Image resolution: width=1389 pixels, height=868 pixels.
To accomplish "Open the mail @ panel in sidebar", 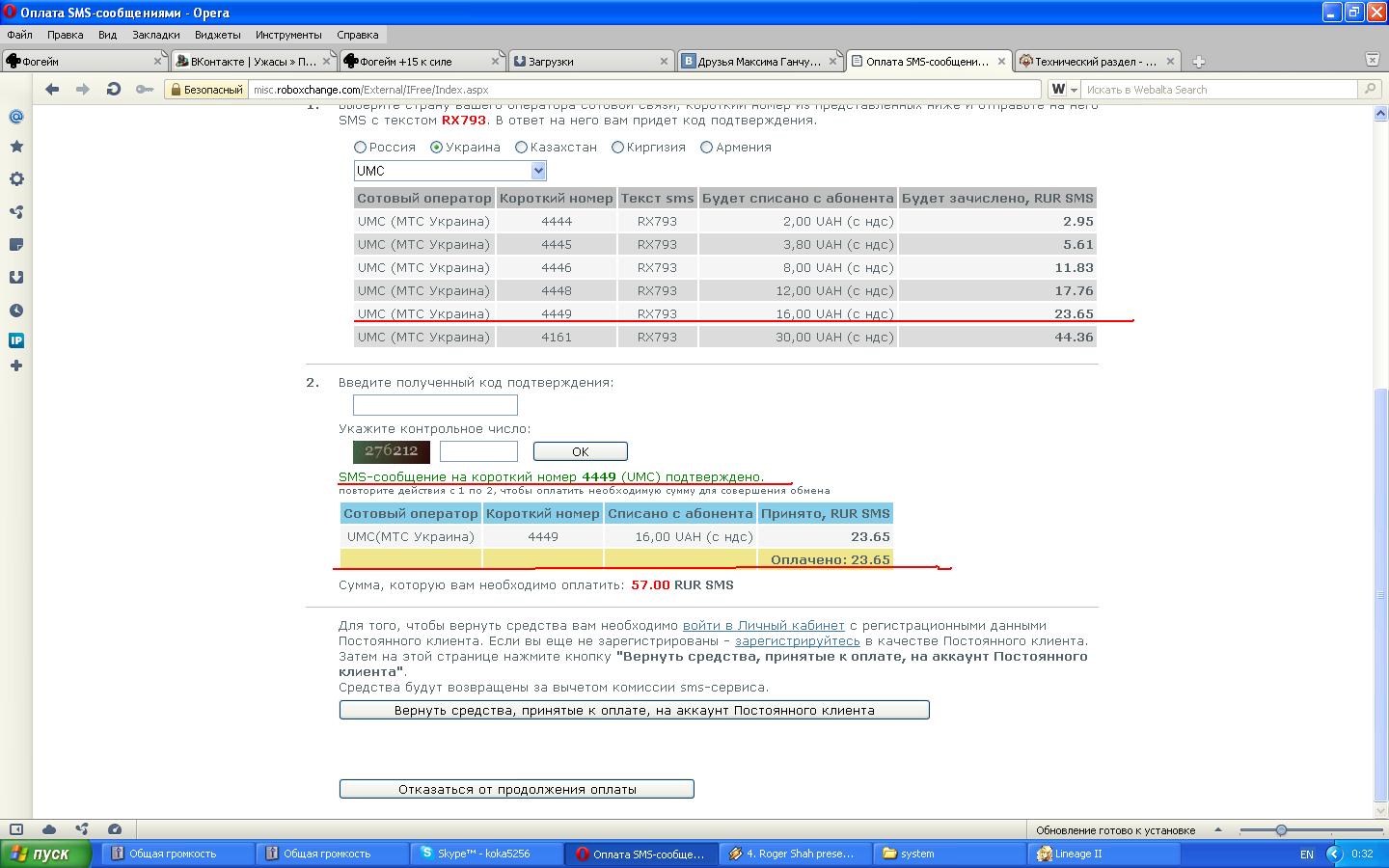I will pyautogui.click(x=16, y=117).
